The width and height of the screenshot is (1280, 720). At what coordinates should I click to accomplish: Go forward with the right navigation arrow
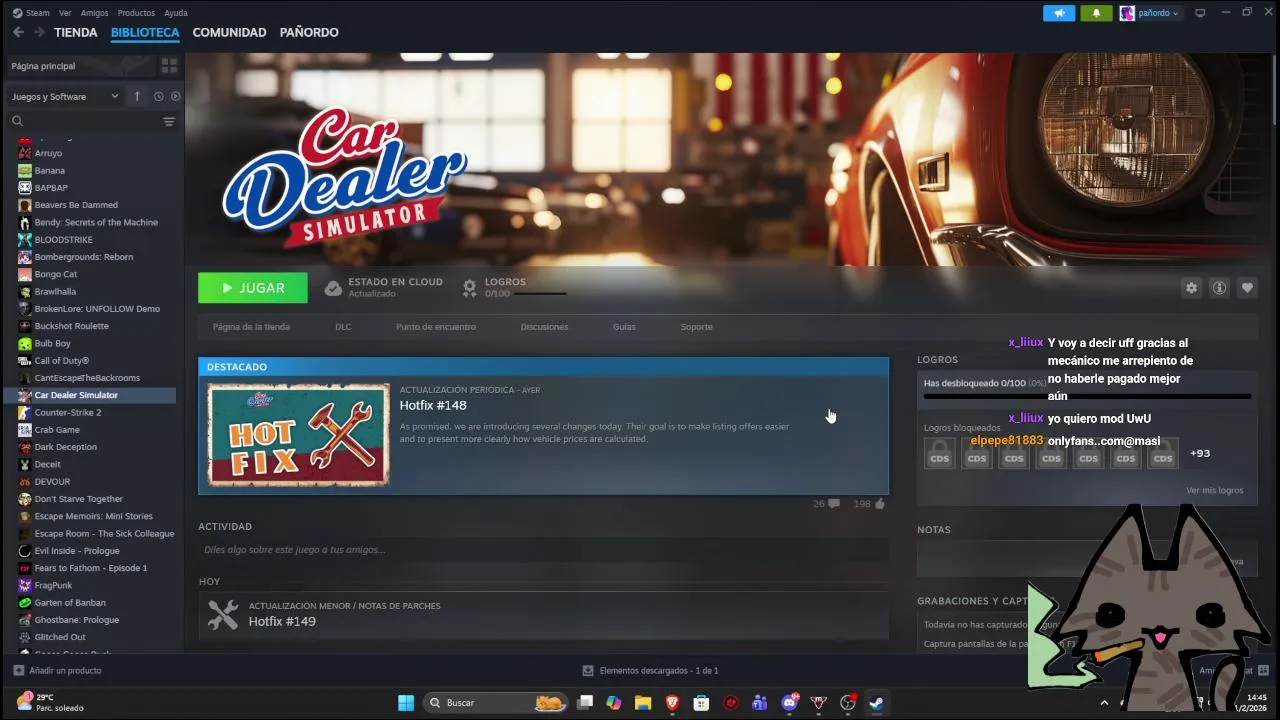point(40,32)
